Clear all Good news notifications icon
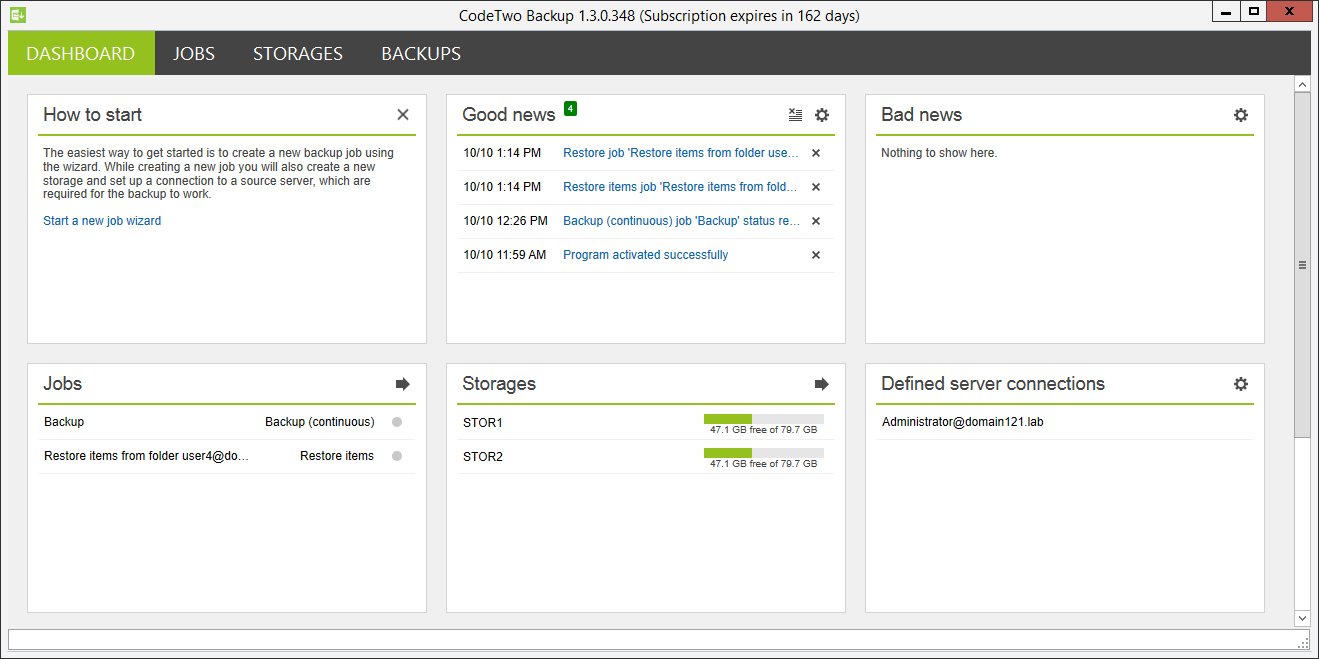 click(795, 115)
